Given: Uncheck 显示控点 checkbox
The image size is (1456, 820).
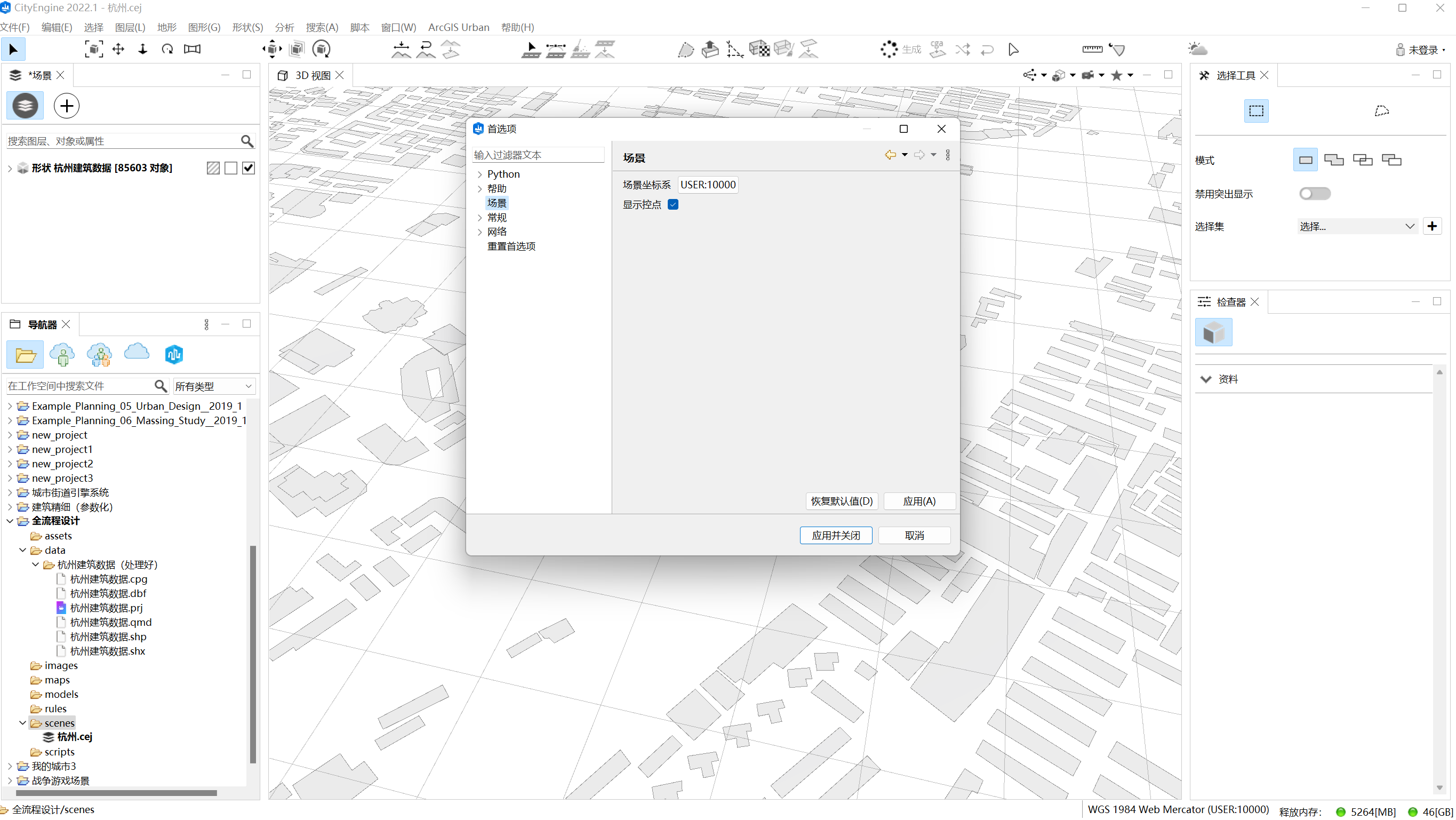Looking at the screenshot, I should click(673, 205).
